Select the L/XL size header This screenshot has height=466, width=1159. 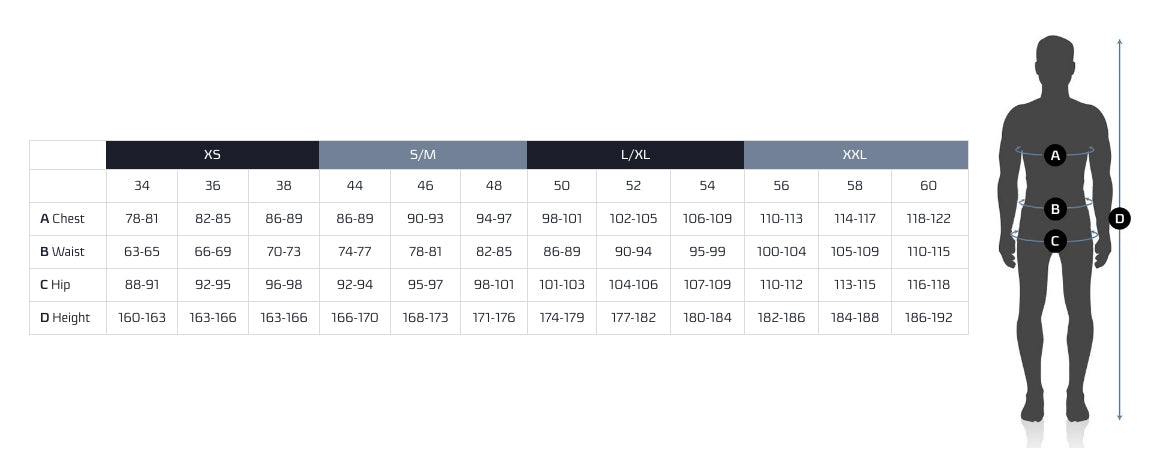635,155
